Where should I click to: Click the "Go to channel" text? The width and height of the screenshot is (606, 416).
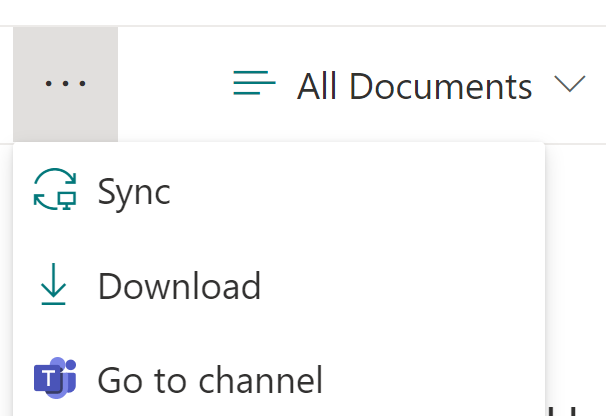tap(210, 380)
